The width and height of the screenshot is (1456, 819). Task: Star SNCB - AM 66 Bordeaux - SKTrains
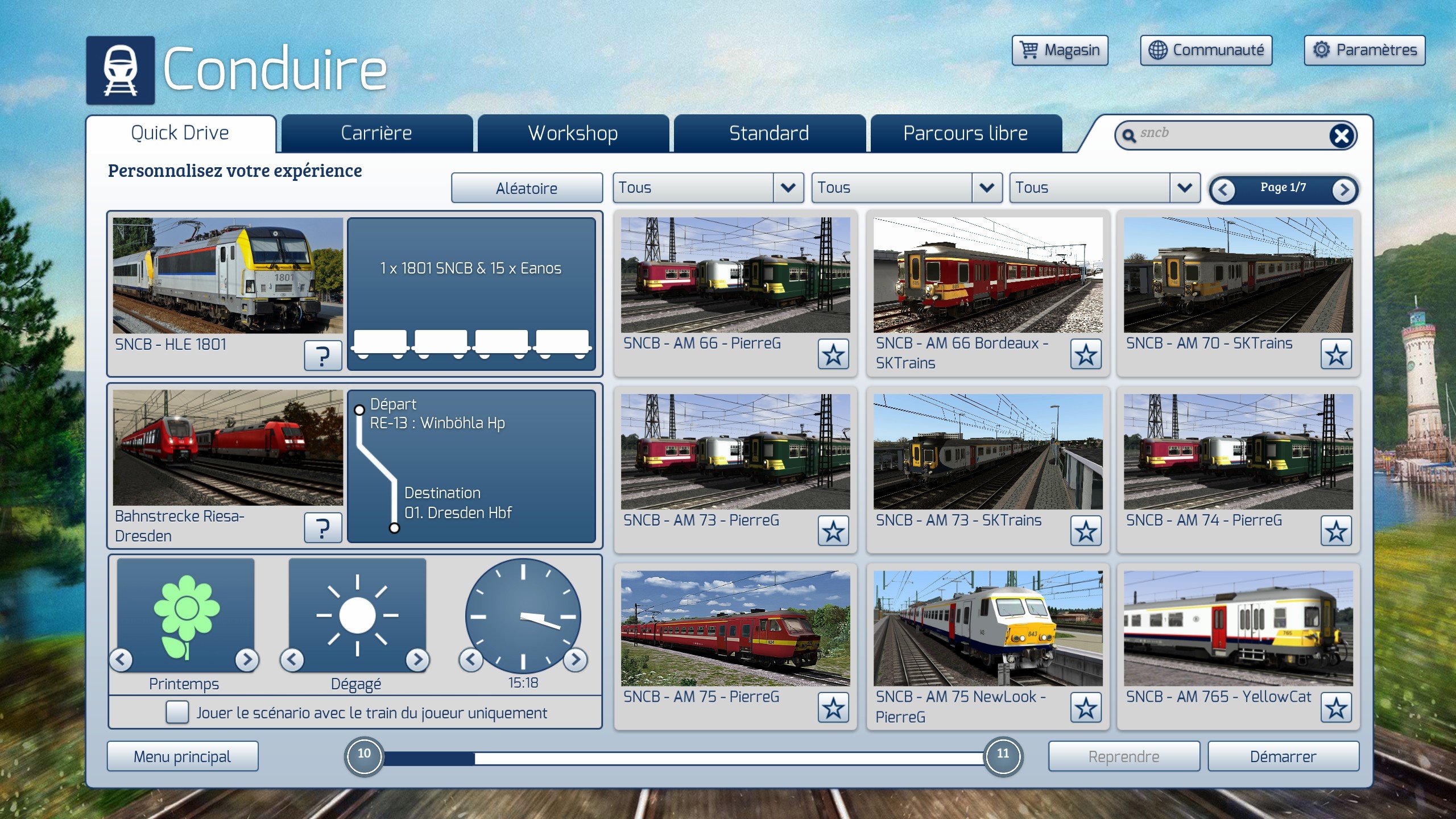[1086, 354]
